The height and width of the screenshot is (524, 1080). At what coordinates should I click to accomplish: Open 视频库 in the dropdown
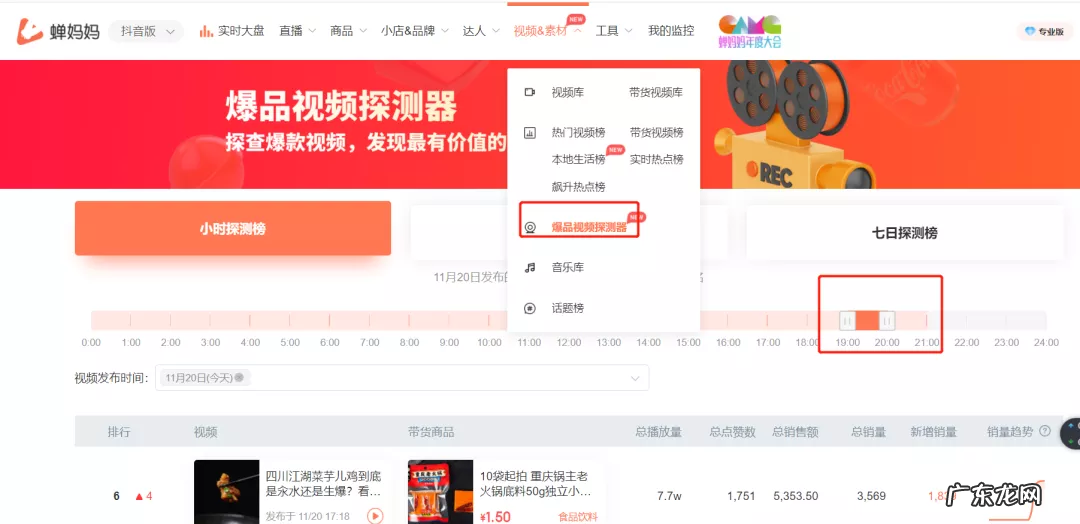coord(568,92)
